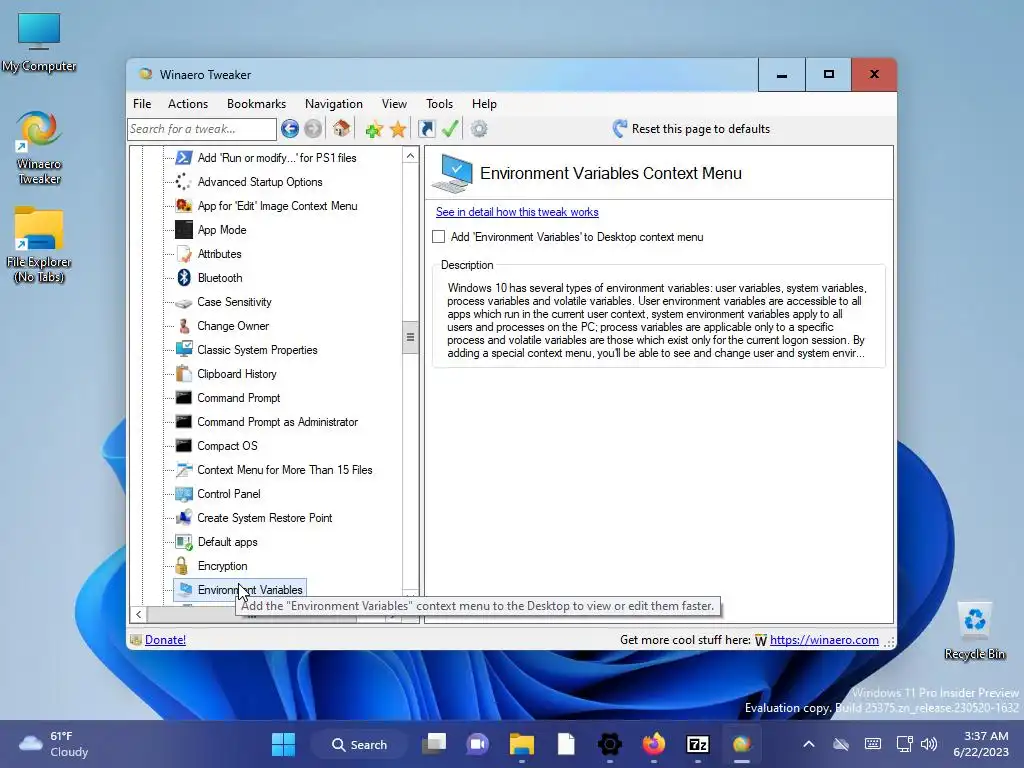Image resolution: width=1024 pixels, height=768 pixels.
Task: Enable 'Add Environment Variables to Desktop context menu' checkbox
Action: (x=439, y=236)
